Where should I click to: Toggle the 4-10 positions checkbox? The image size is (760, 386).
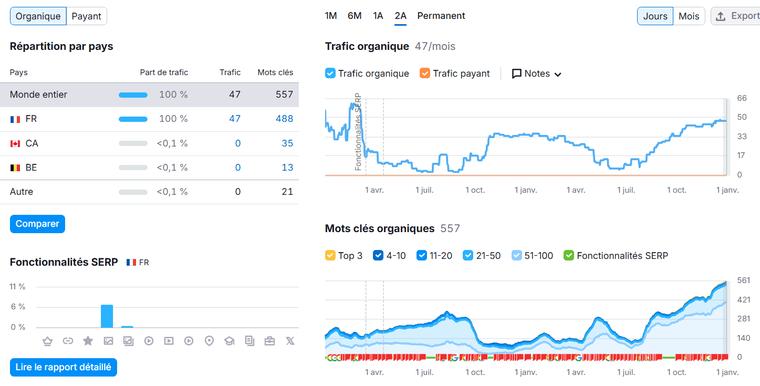[378, 256]
